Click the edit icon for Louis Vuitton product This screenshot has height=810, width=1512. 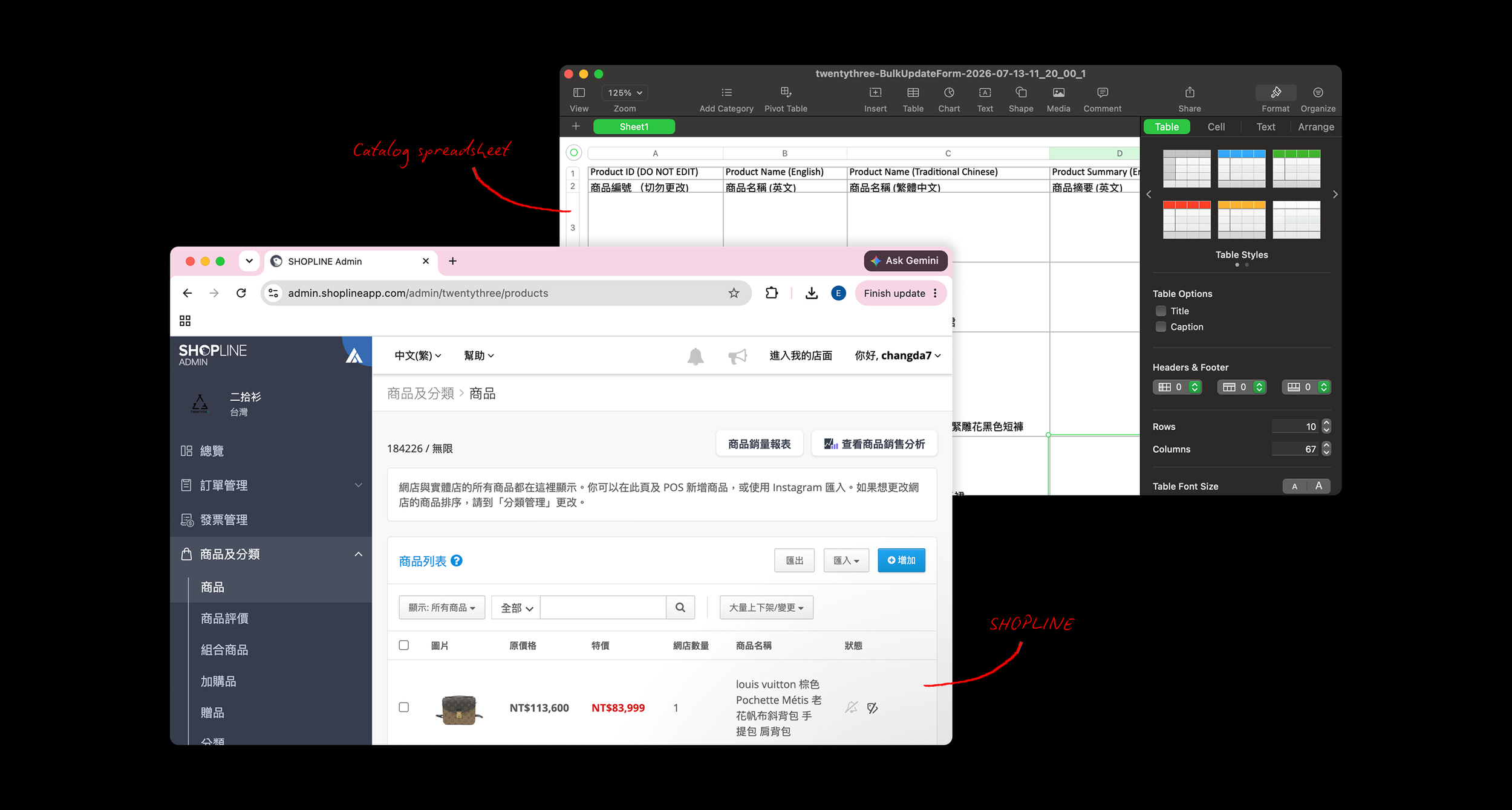(x=872, y=708)
